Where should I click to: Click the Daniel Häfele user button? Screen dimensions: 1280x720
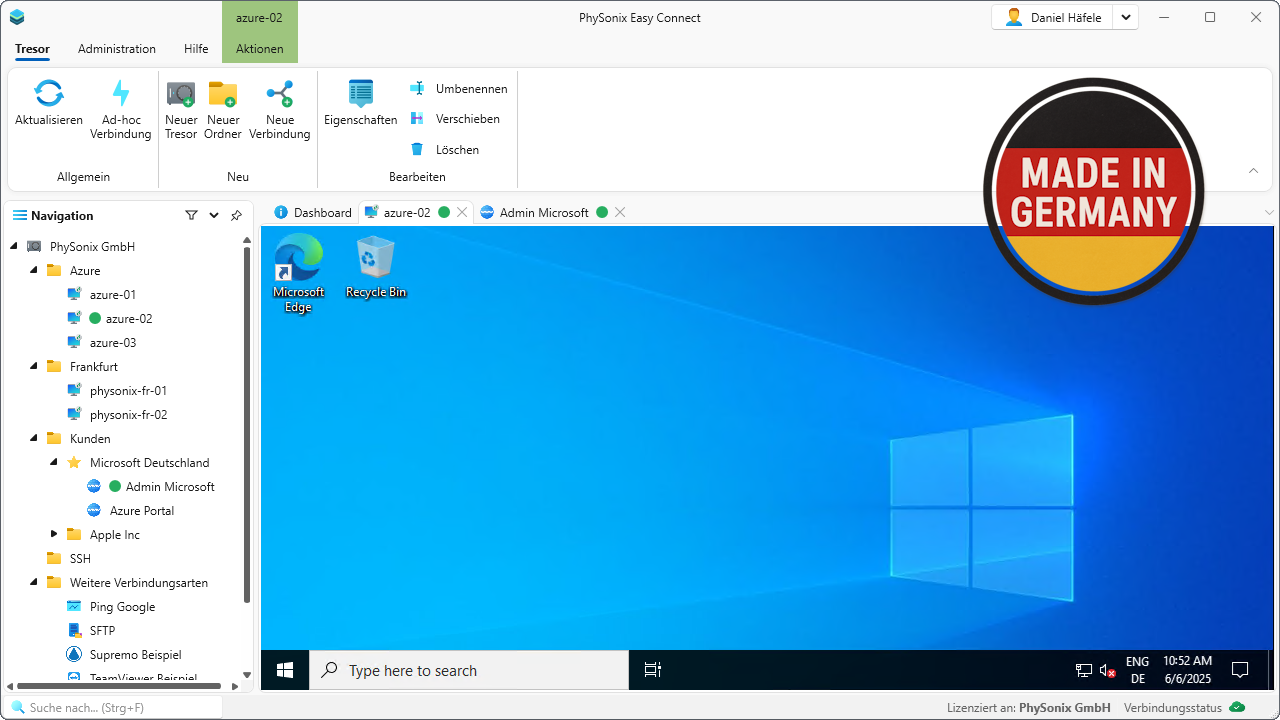coord(1053,17)
